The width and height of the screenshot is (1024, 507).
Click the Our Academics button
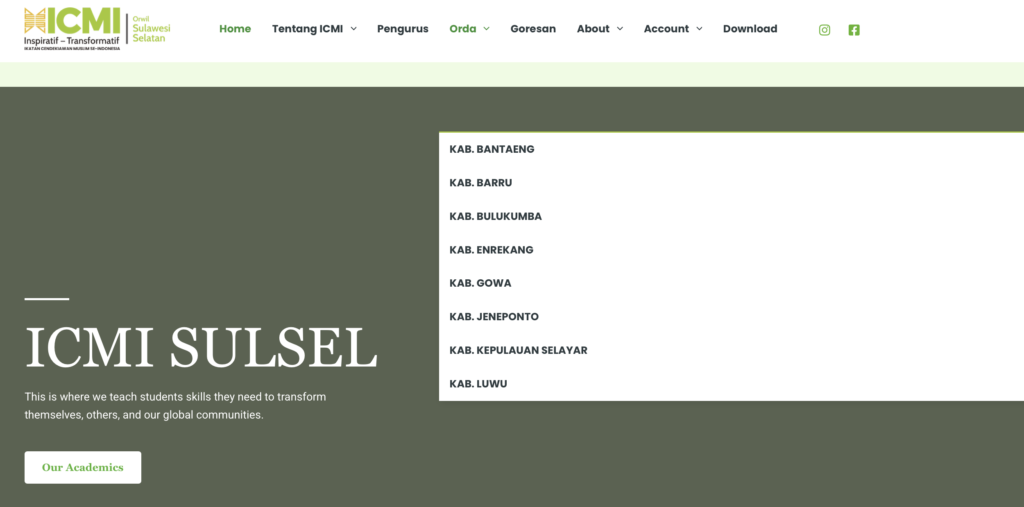tap(83, 467)
